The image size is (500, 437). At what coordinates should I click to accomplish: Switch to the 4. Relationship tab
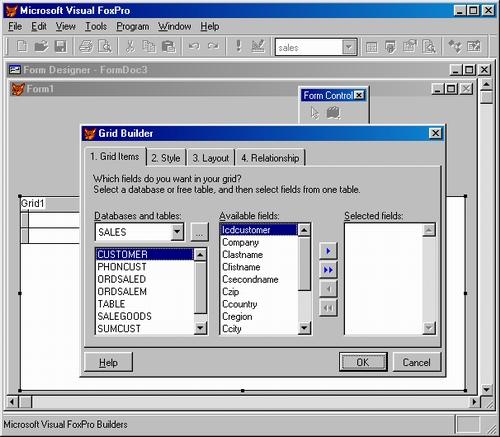point(270,158)
